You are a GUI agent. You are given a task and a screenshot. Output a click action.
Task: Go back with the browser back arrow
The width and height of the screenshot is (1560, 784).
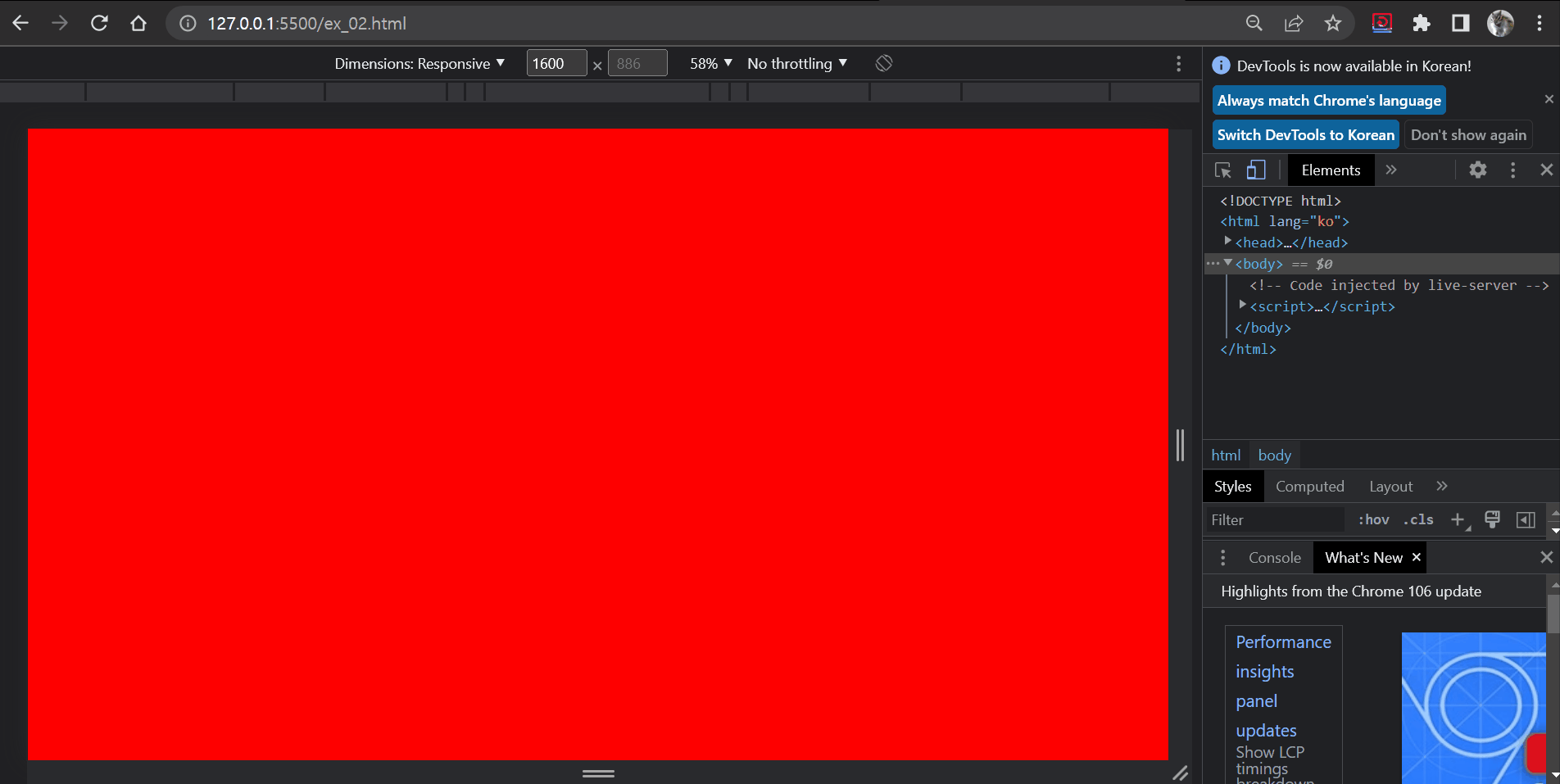point(20,23)
